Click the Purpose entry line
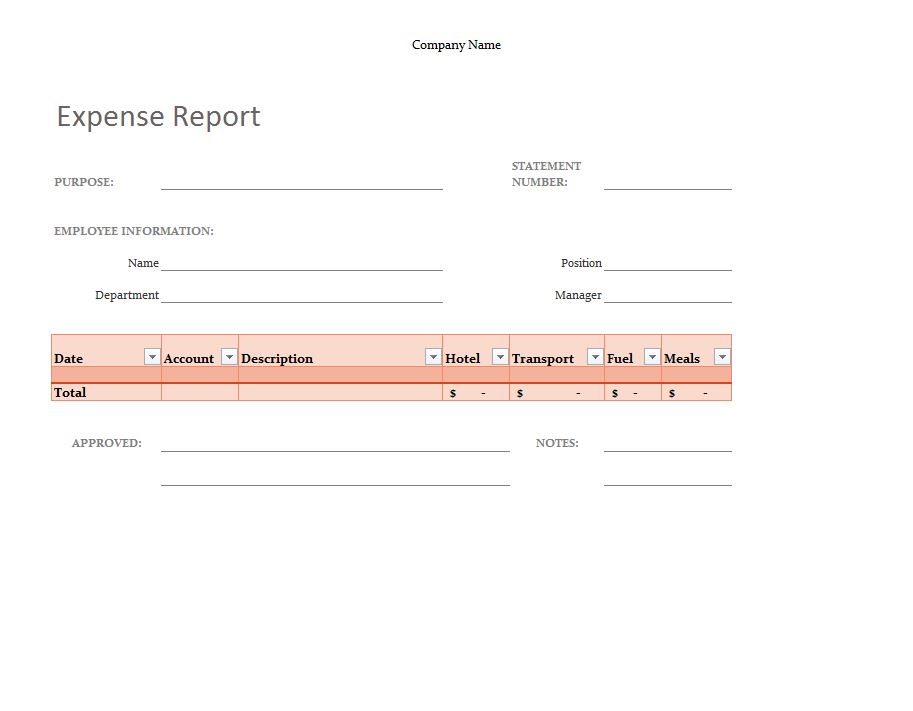 point(302,182)
